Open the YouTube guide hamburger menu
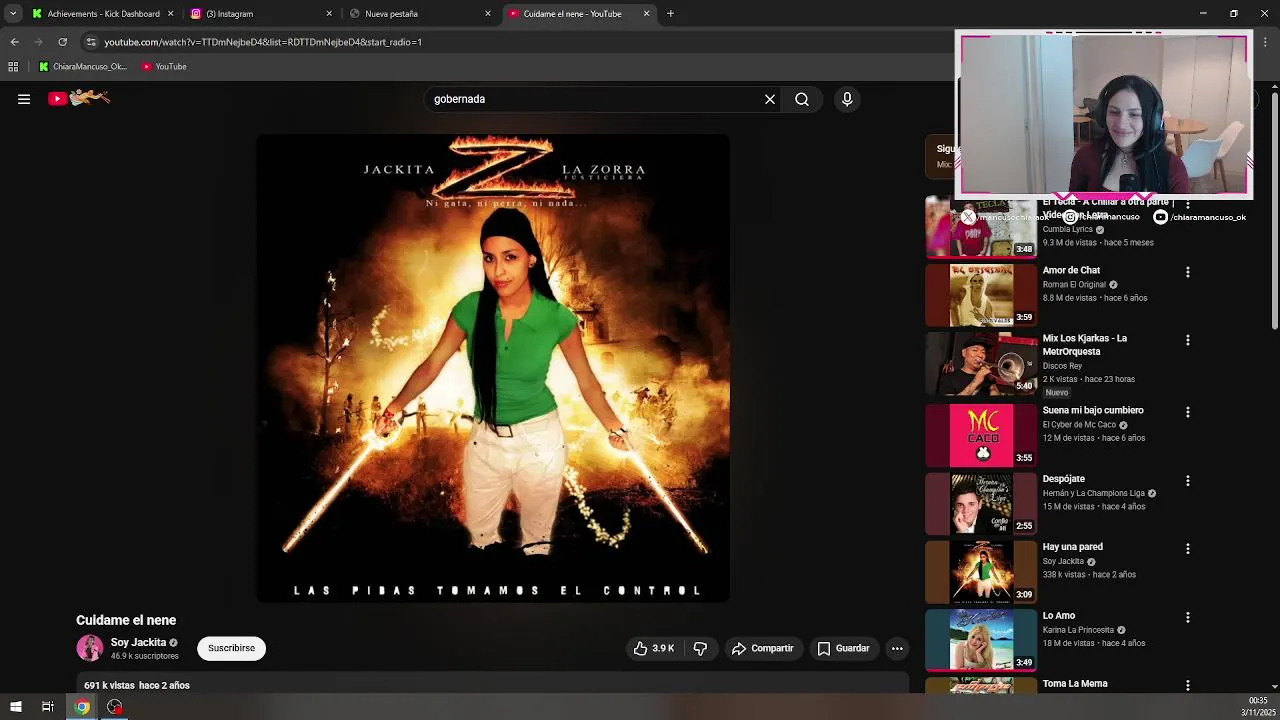This screenshot has height=720, width=1280. point(24,99)
